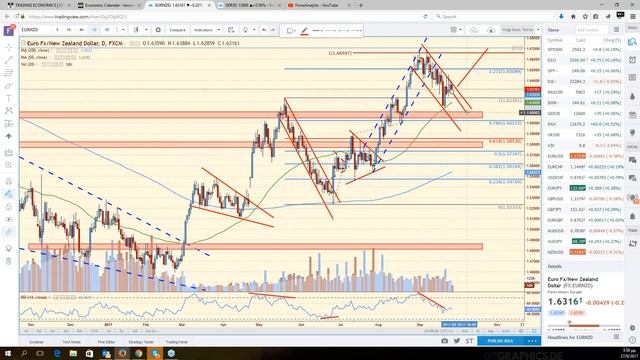Screen dimensions: 640x360
Task: Expand the alert bulb dropdown arrow
Action: [x=254, y=30]
